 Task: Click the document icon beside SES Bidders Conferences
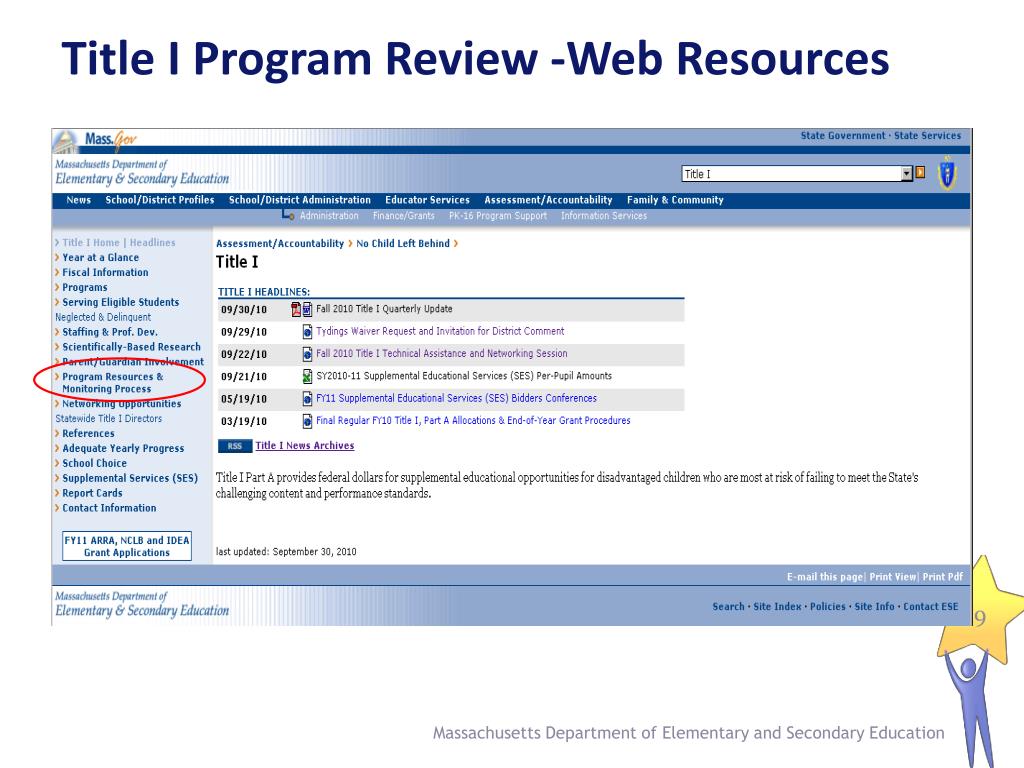307,398
